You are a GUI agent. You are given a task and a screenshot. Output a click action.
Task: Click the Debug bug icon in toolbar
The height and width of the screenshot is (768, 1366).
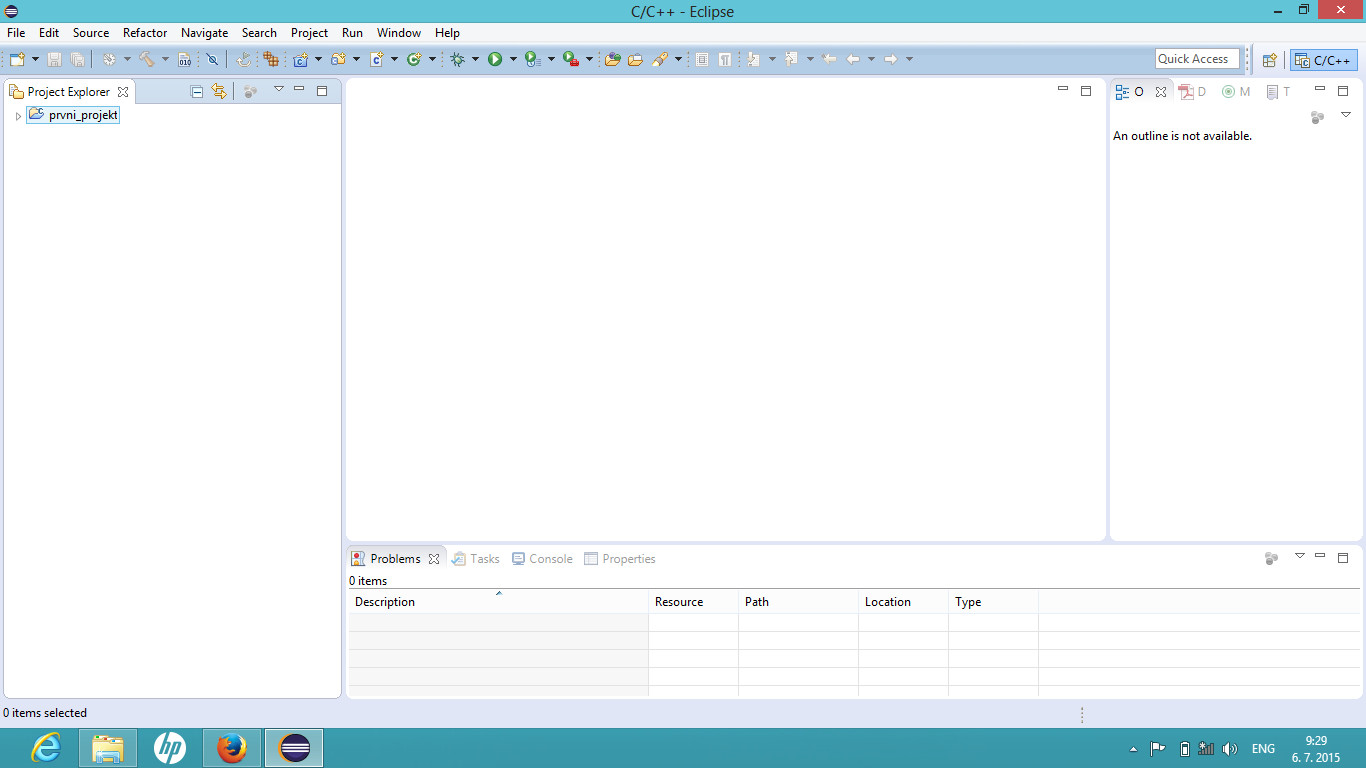click(458, 60)
